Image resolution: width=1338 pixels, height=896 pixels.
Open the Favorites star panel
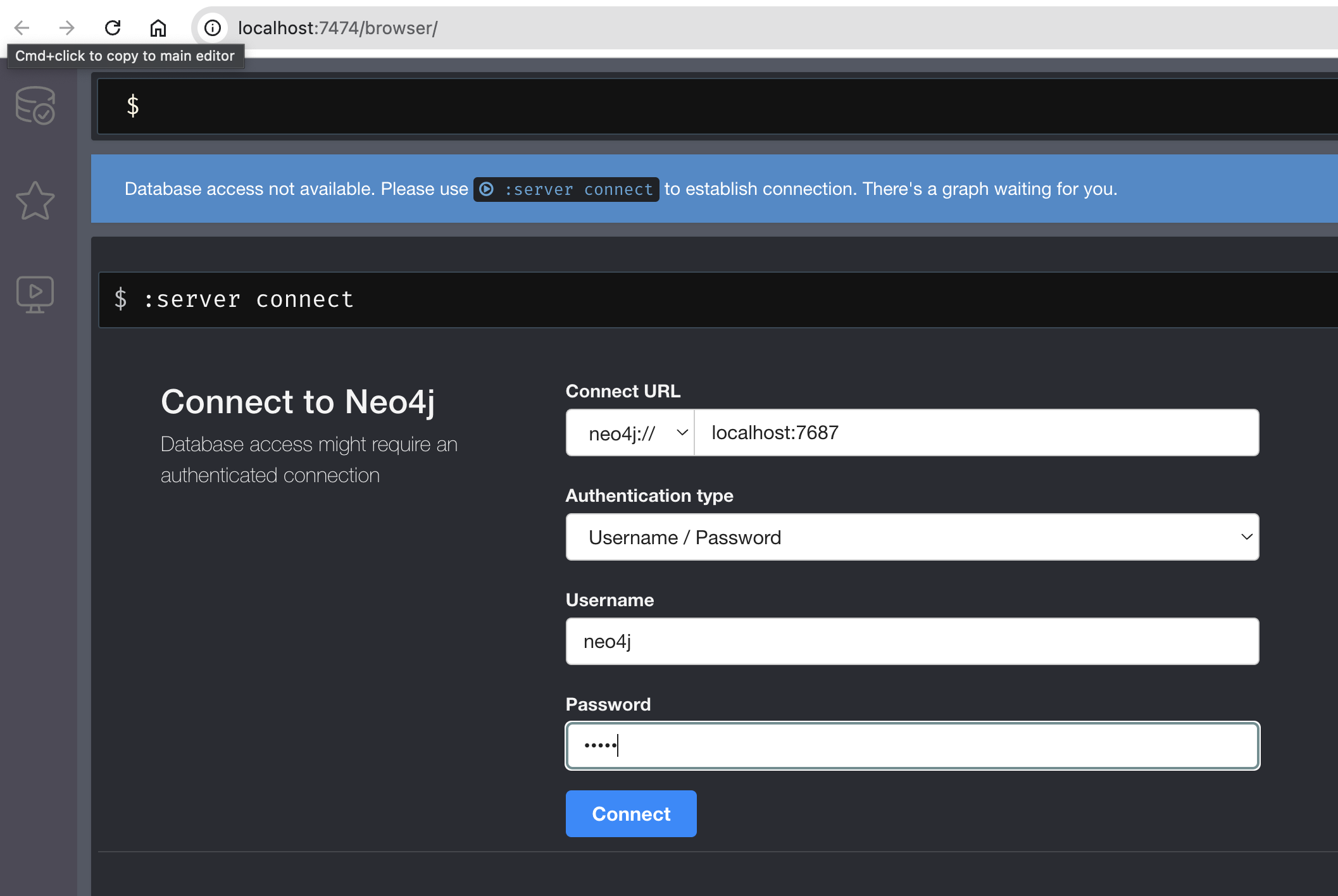(35, 200)
